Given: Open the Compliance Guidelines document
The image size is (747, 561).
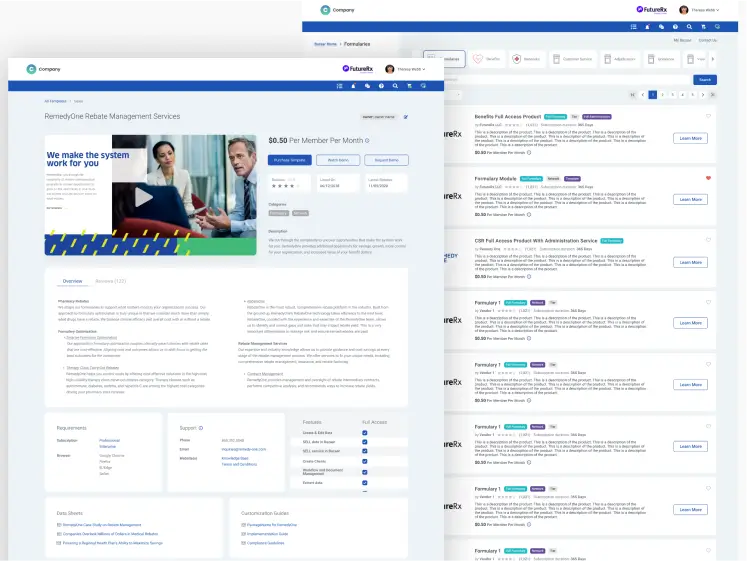Looking at the screenshot, I should (x=266, y=543).
